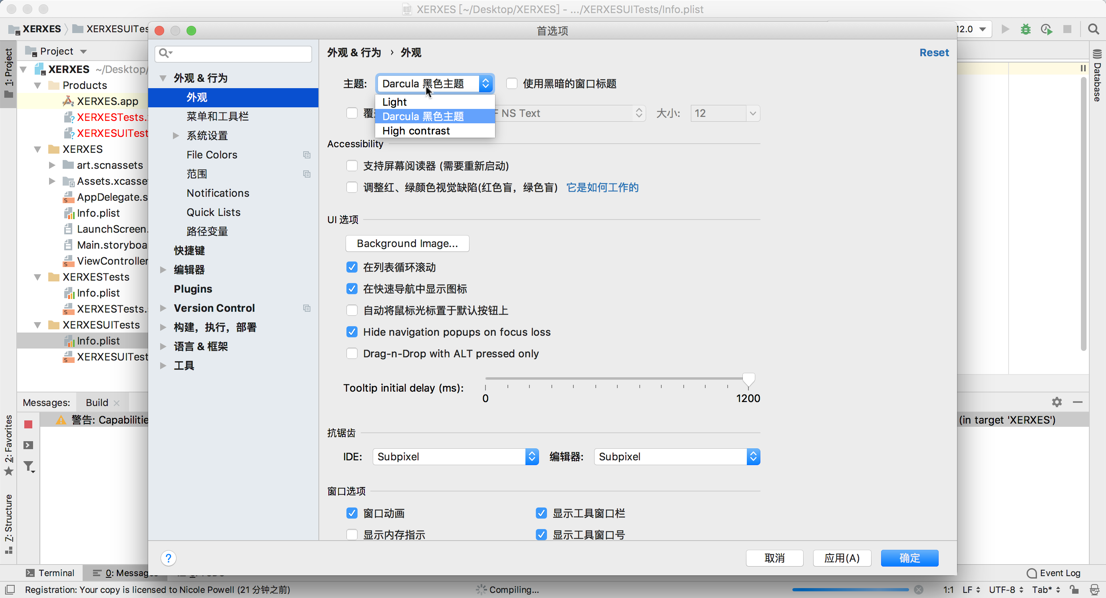Image resolution: width=1106 pixels, height=598 pixels.
Task: Click the settings search field
Action: tap(233, 53)
